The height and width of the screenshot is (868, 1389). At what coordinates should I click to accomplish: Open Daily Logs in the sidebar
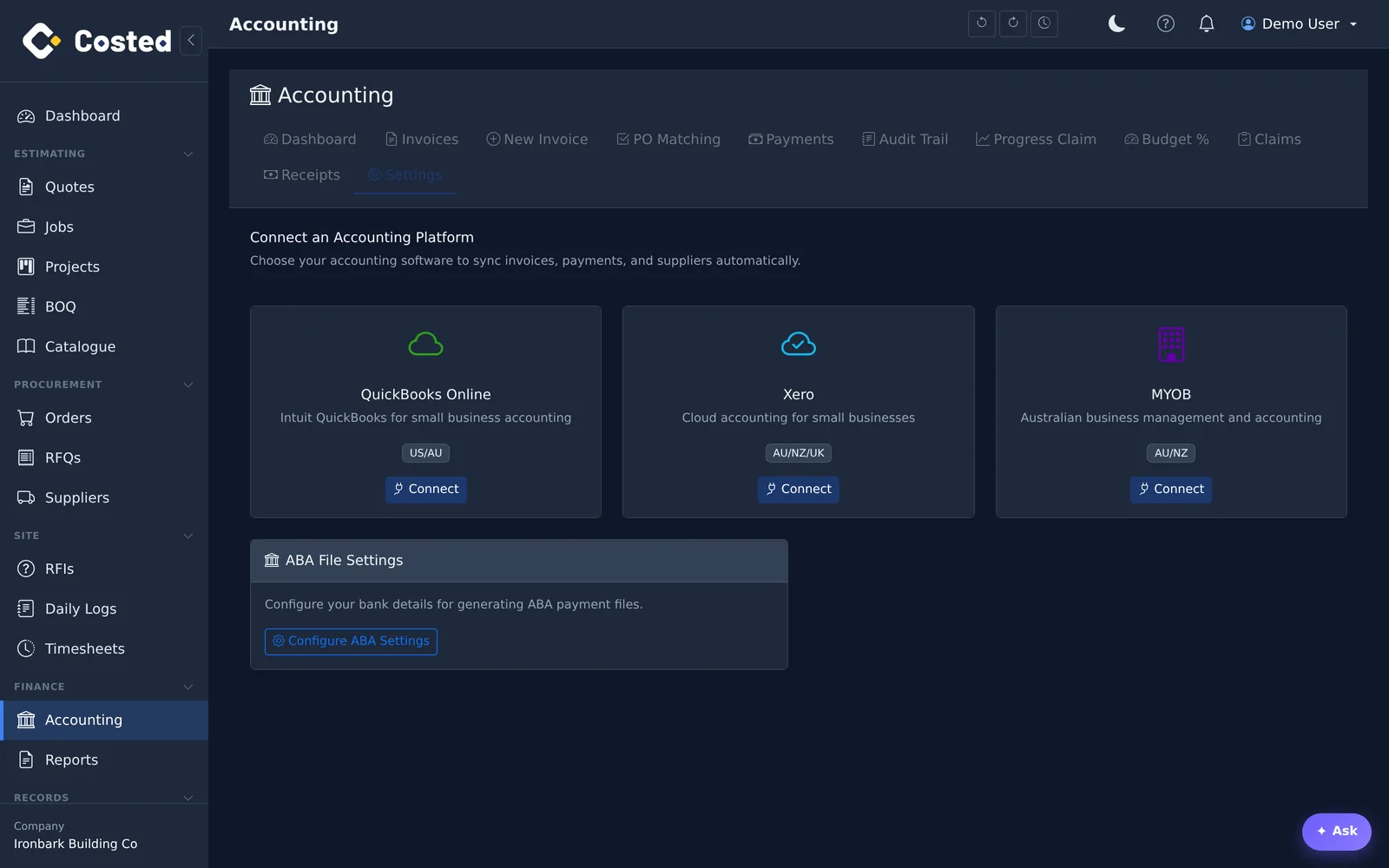[x=104, y=609]
